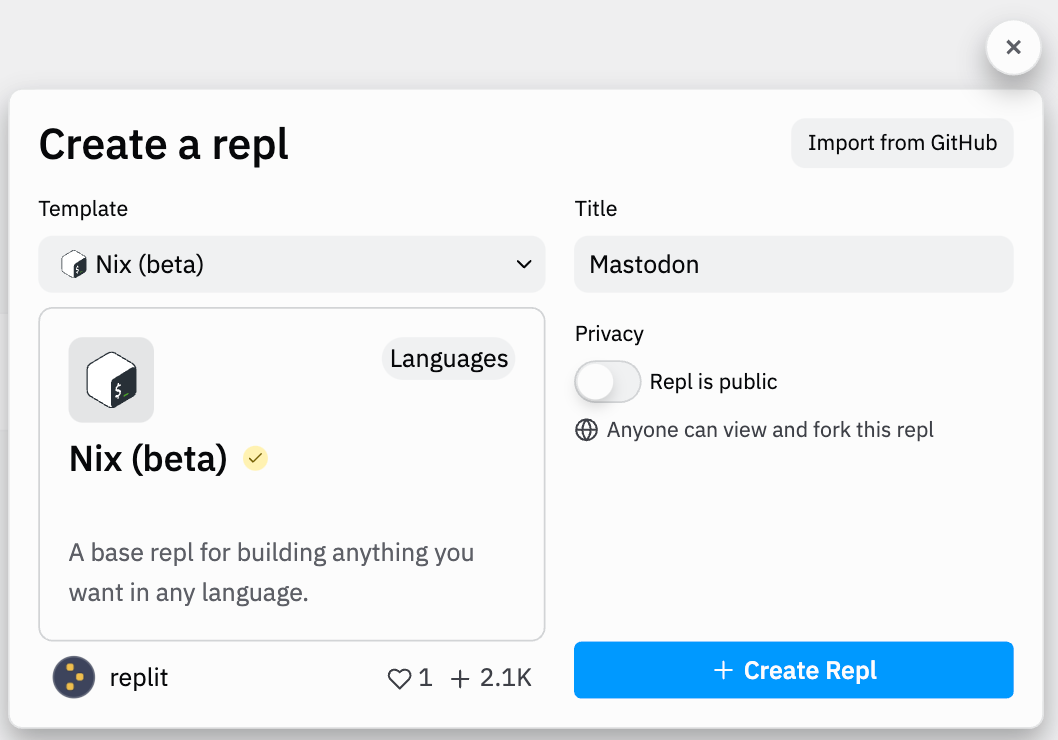Screen dimensions: 1058x740
Task: Click the 2.1K forks count
Action: [506, 679]
